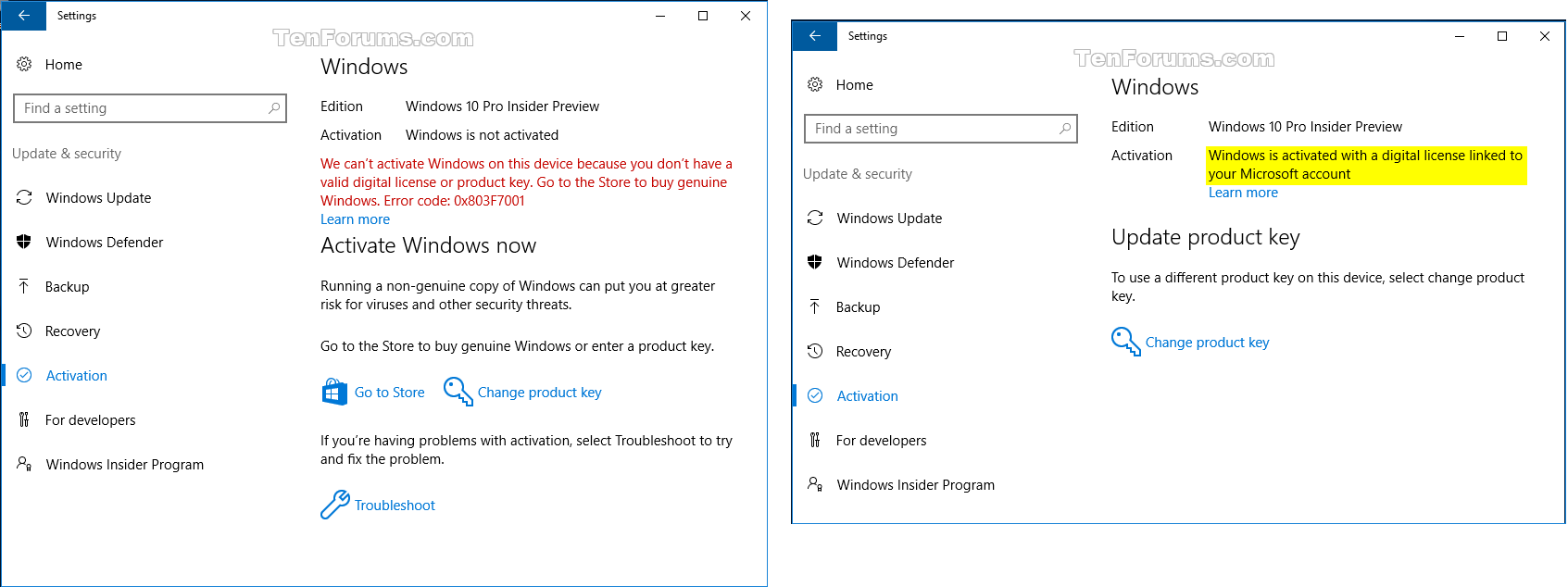Select Recovery in right window sidebar
This screenshot has width=1568, height=587.
click(863, 352)
